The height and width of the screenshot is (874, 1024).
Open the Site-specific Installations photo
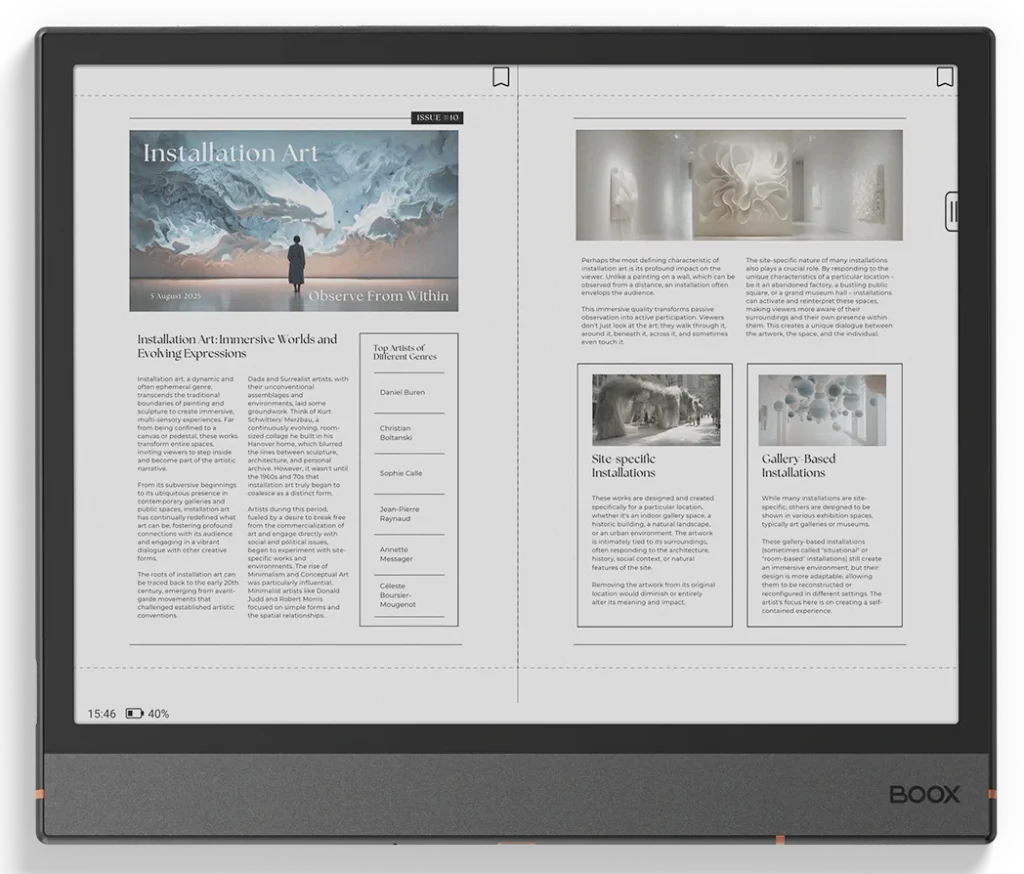click(655, 409)
